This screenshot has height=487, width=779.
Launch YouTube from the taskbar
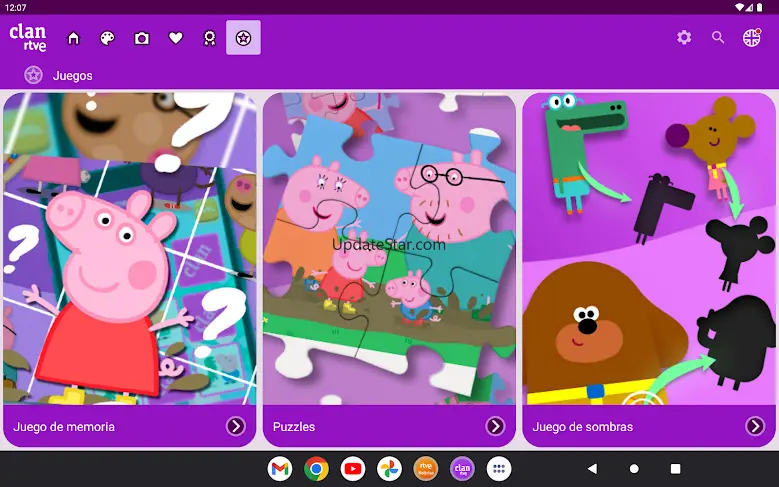[x=353, y=469]
